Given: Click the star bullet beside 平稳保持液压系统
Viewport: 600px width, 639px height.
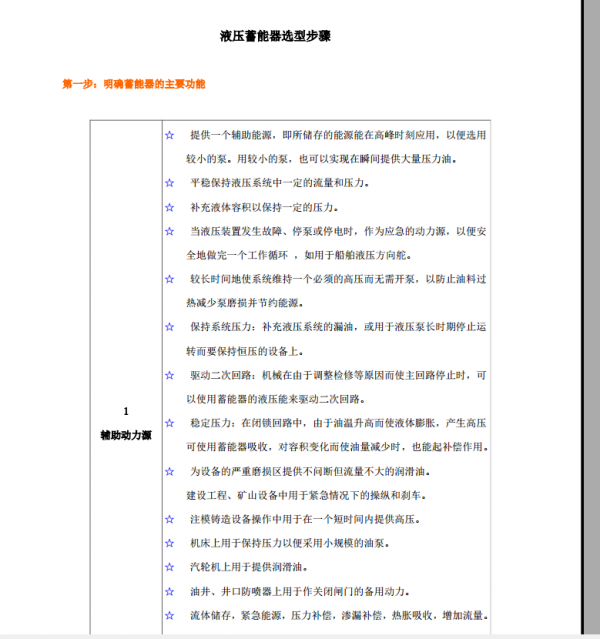Looking at the screenshot, I should coord(169,183).
